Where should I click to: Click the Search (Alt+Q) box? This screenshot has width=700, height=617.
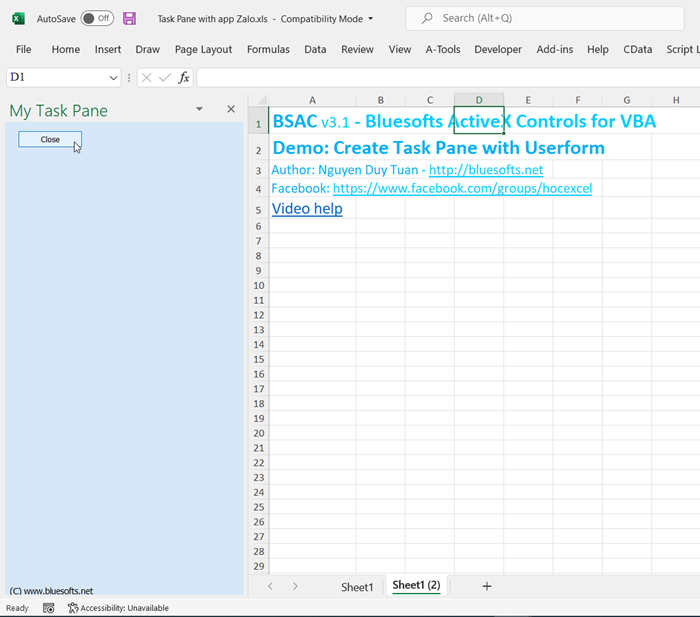[x=545, y=18]
